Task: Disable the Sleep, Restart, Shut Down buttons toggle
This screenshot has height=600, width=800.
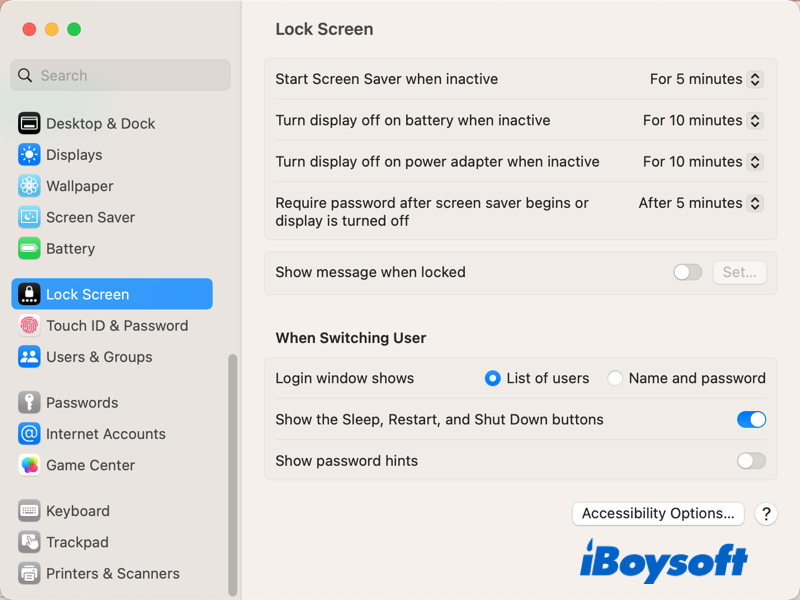Action: click(751, 420)
